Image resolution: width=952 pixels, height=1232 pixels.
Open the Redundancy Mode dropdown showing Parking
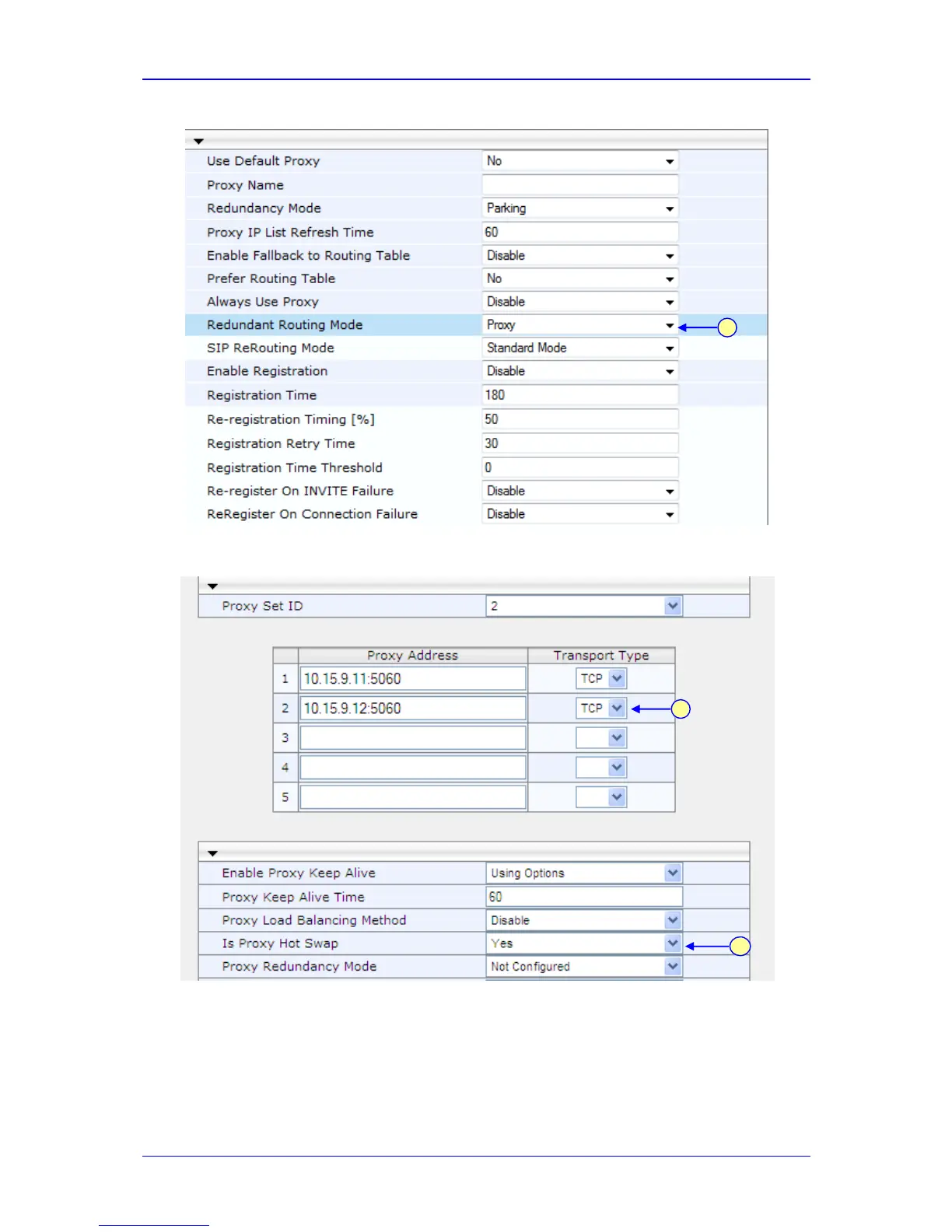click(x=580, y=208)
